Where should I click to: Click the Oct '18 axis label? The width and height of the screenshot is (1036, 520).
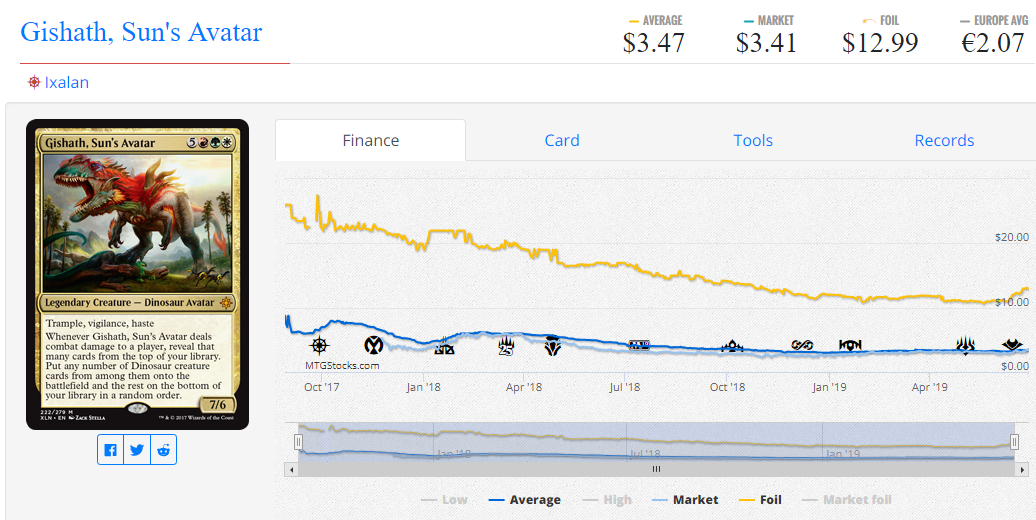click(x=727, y=387)
